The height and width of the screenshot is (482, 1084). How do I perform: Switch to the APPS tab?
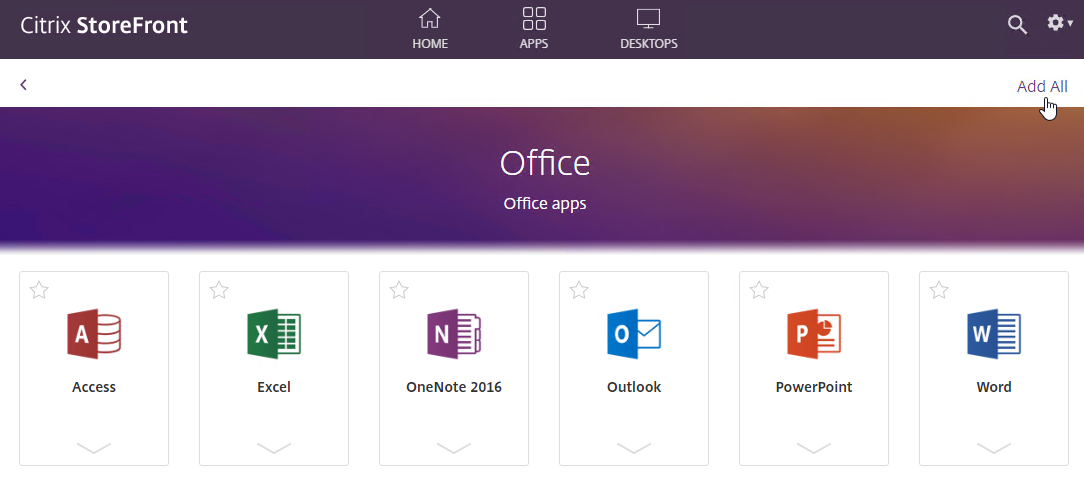coord(534,29)
